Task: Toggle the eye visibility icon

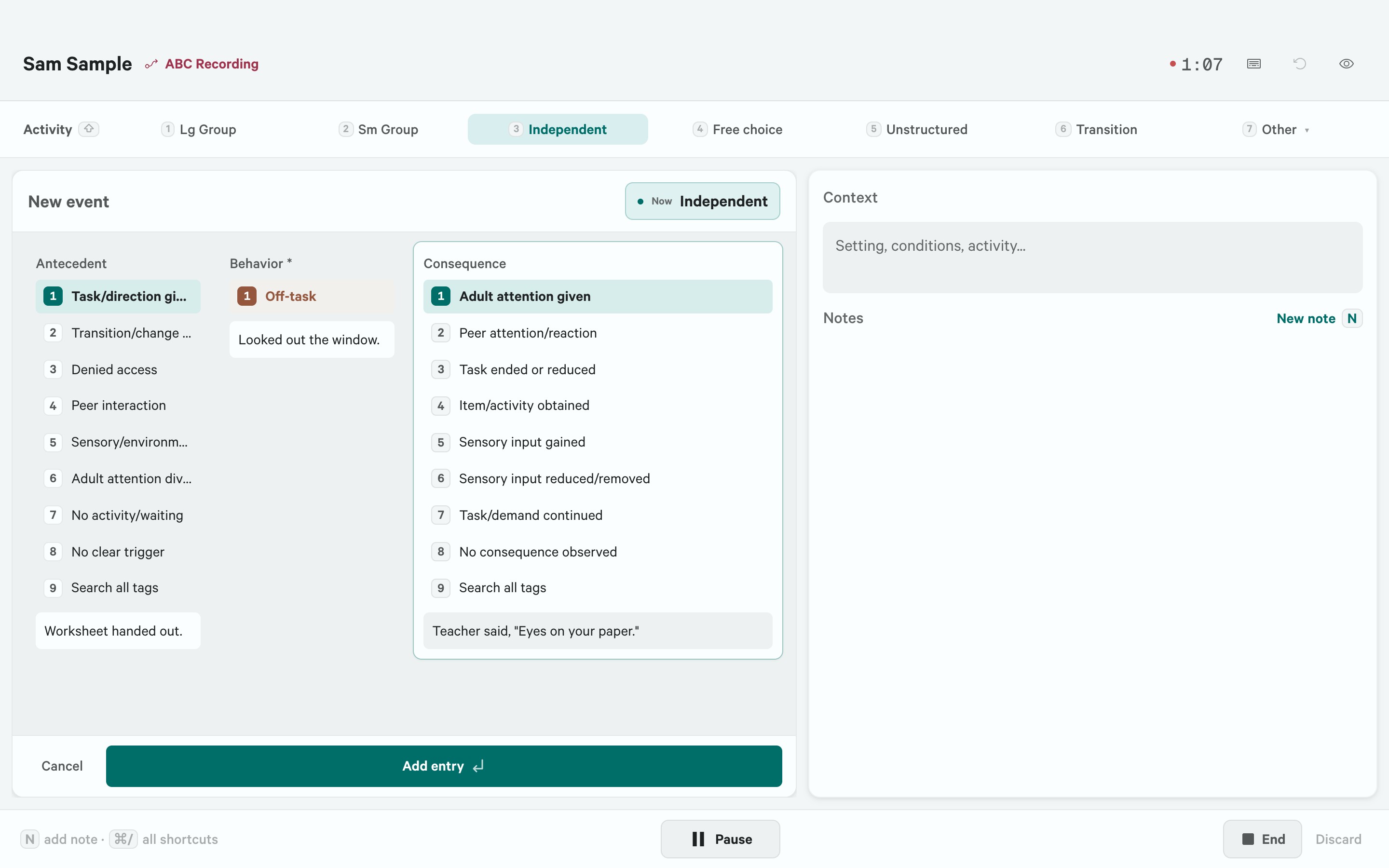Action: 1346,64
